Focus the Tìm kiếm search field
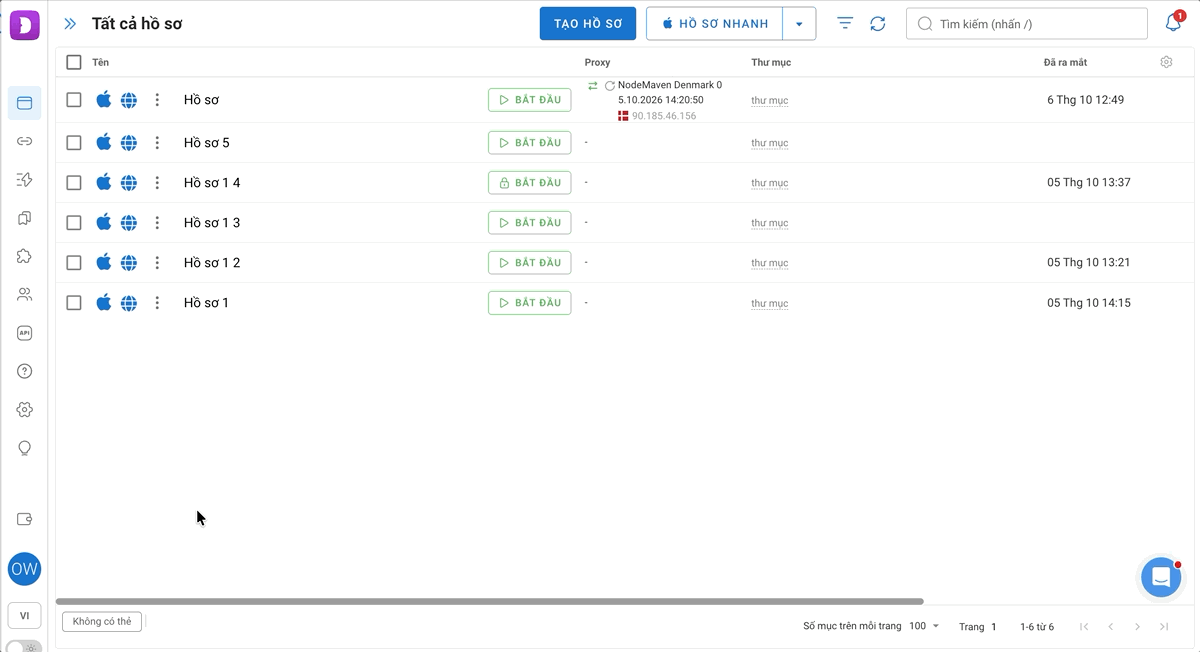1200x652 pixels. coord(1027,24)
